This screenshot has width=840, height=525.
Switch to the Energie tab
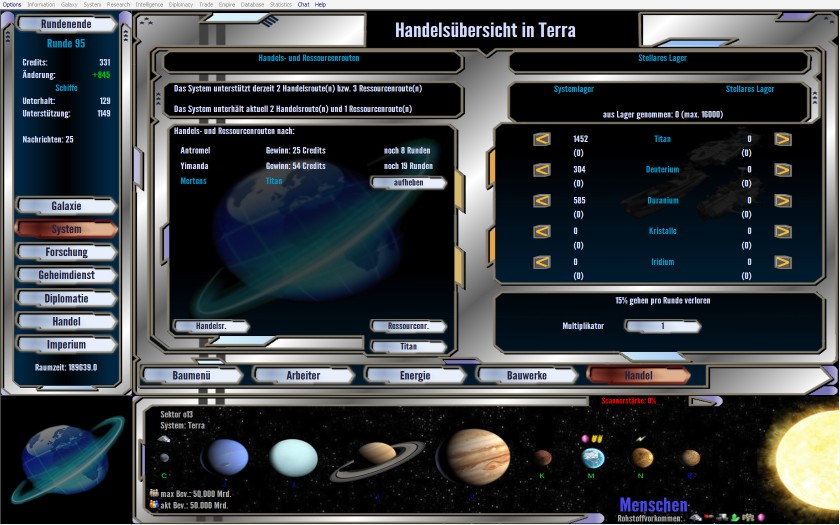click(x=415, y=375)
